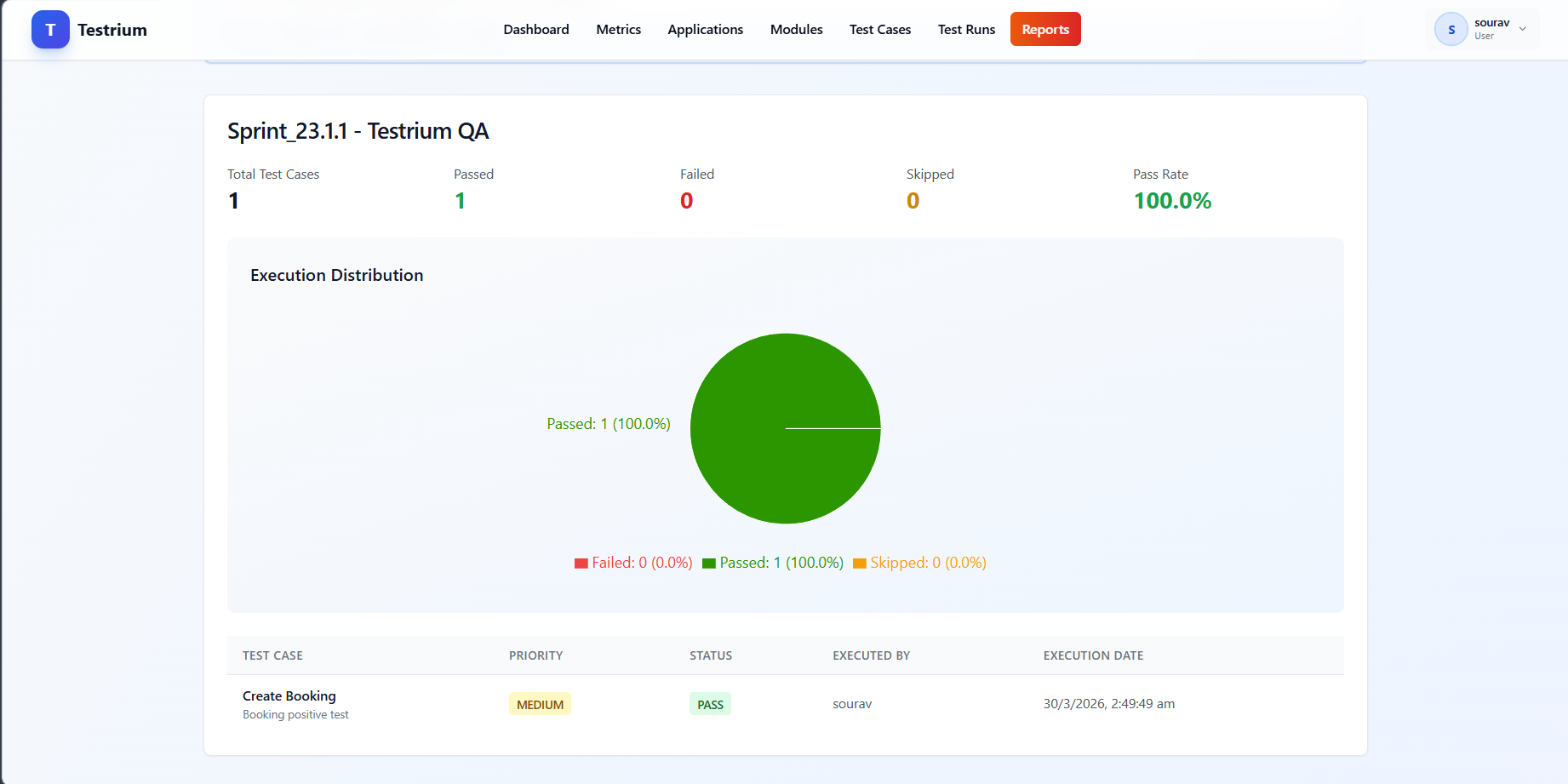Click the PASS status badge
1568x784 pixels.
[x=710, y=705]
